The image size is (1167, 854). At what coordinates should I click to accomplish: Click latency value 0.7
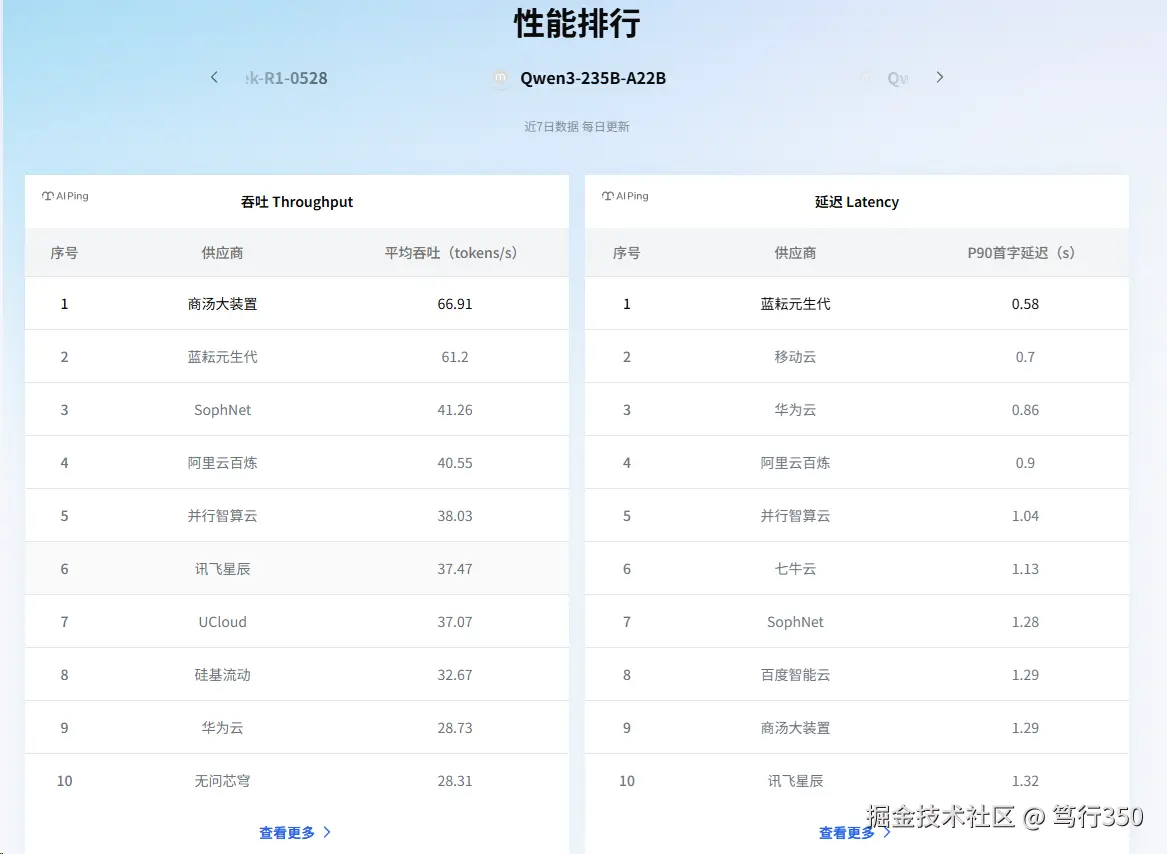[1025, 357]
